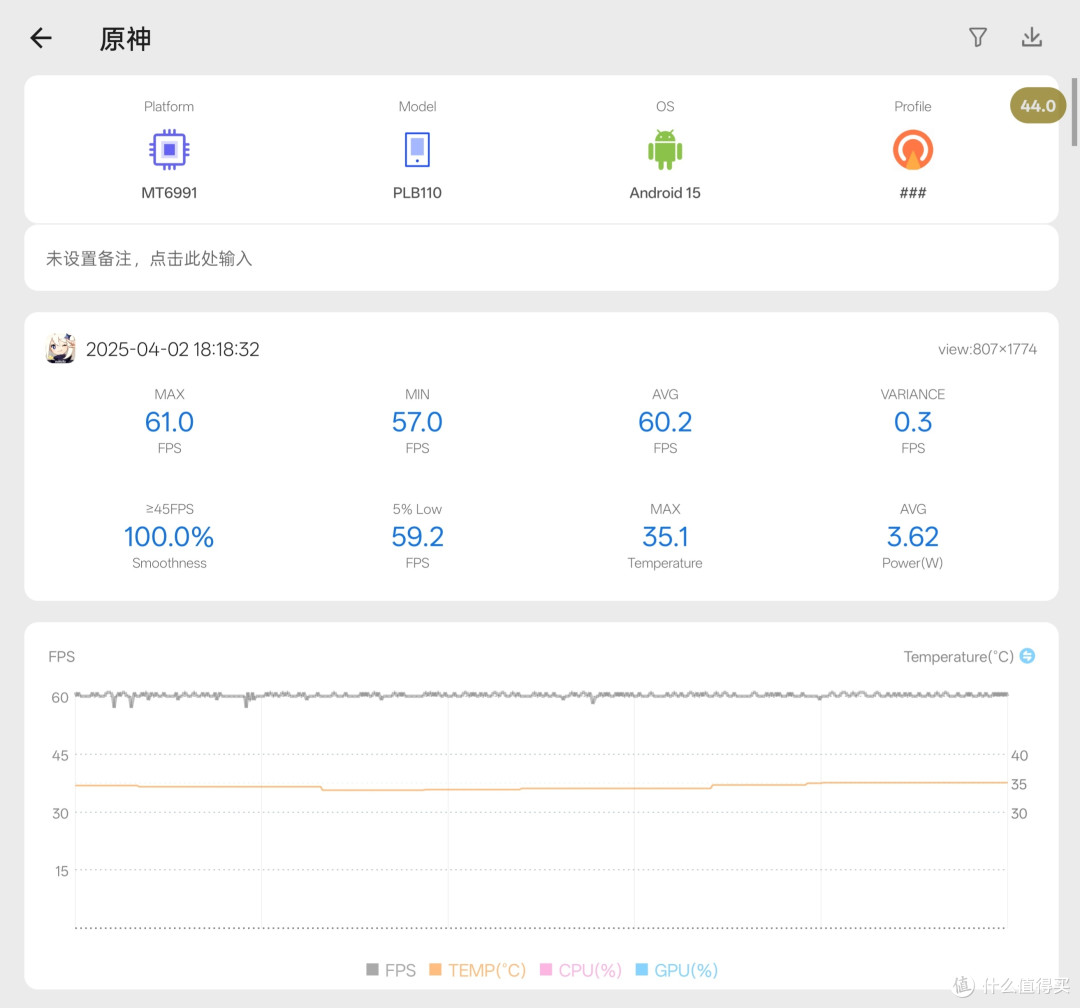Select the blue GPU color square
The height and width of the screenshot is (1008, 1080).
(642, 969)
